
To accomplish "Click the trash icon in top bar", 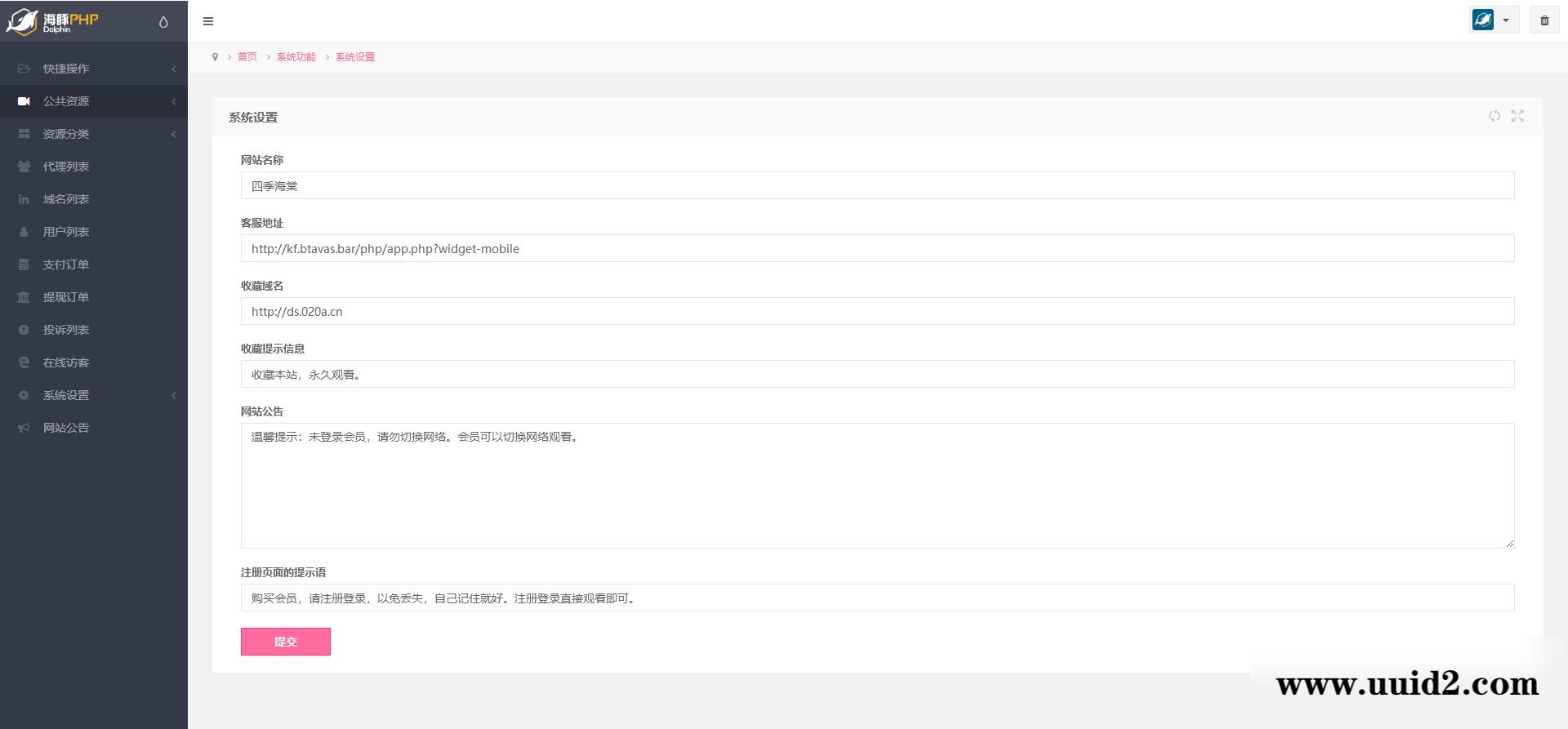I will pyautogui.click(x=1544, y=20).
